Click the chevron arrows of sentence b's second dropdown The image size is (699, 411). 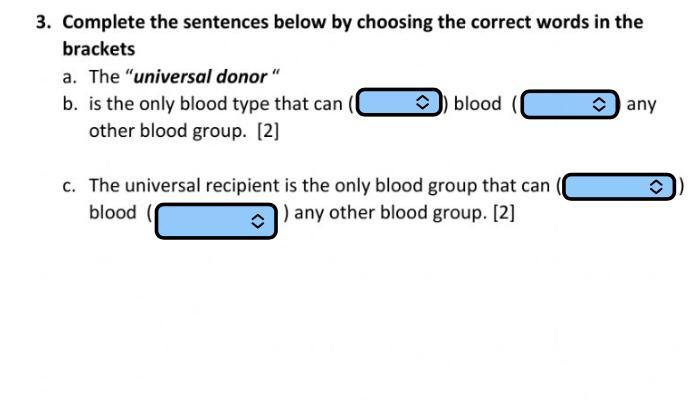coord(599,104)
